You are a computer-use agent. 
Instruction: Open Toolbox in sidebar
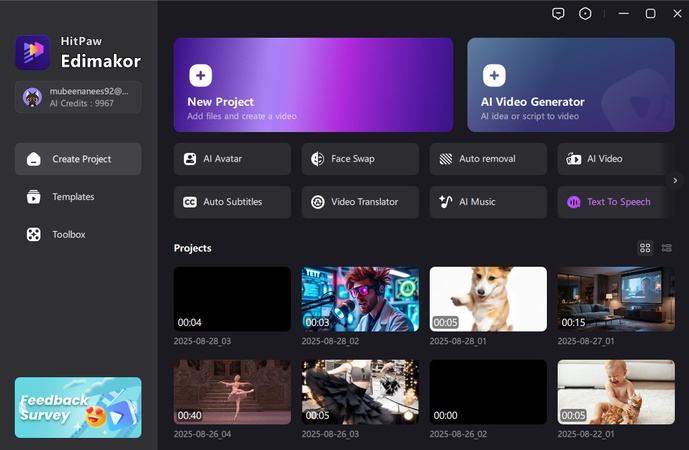tap(78, 234)
